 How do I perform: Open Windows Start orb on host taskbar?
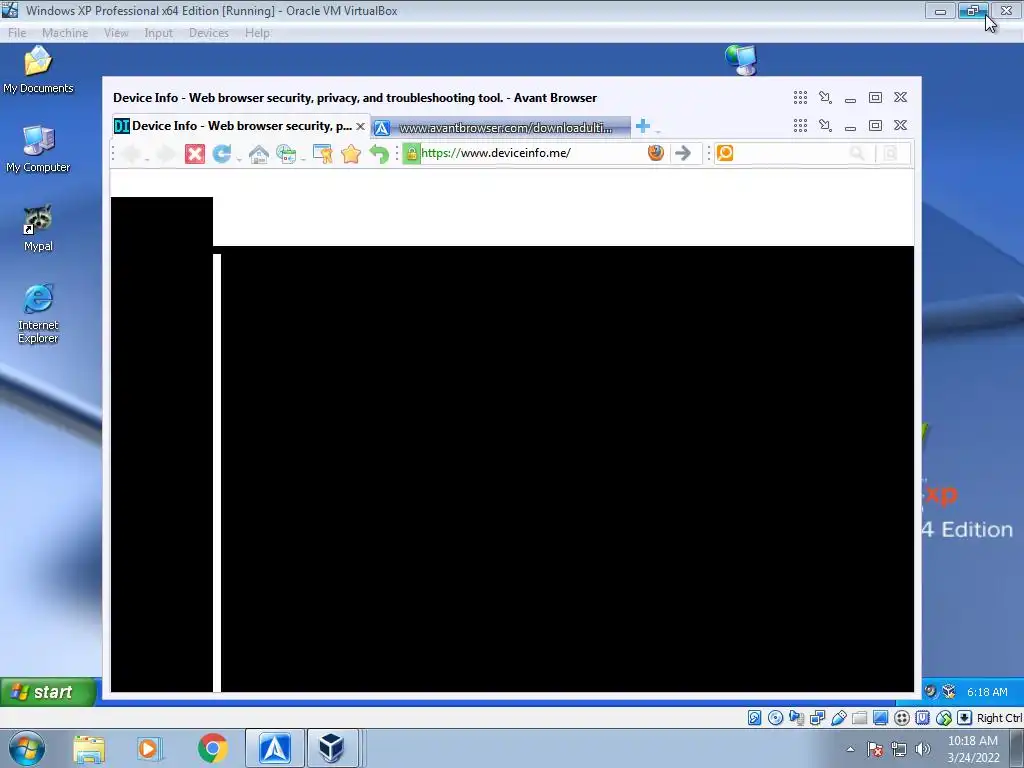coord(27,748)
